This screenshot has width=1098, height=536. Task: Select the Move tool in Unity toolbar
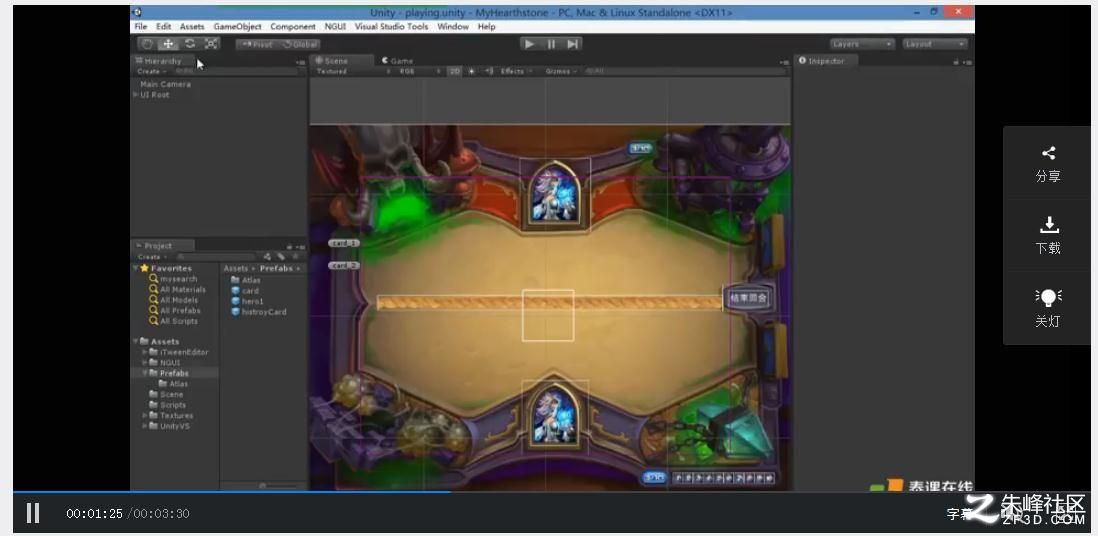[x=168, y=43]
